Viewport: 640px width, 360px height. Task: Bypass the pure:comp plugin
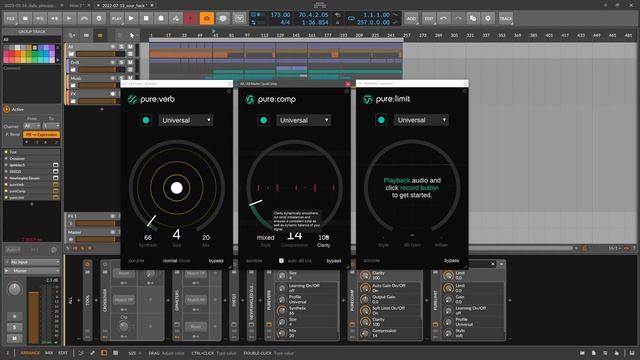point(333,260)
